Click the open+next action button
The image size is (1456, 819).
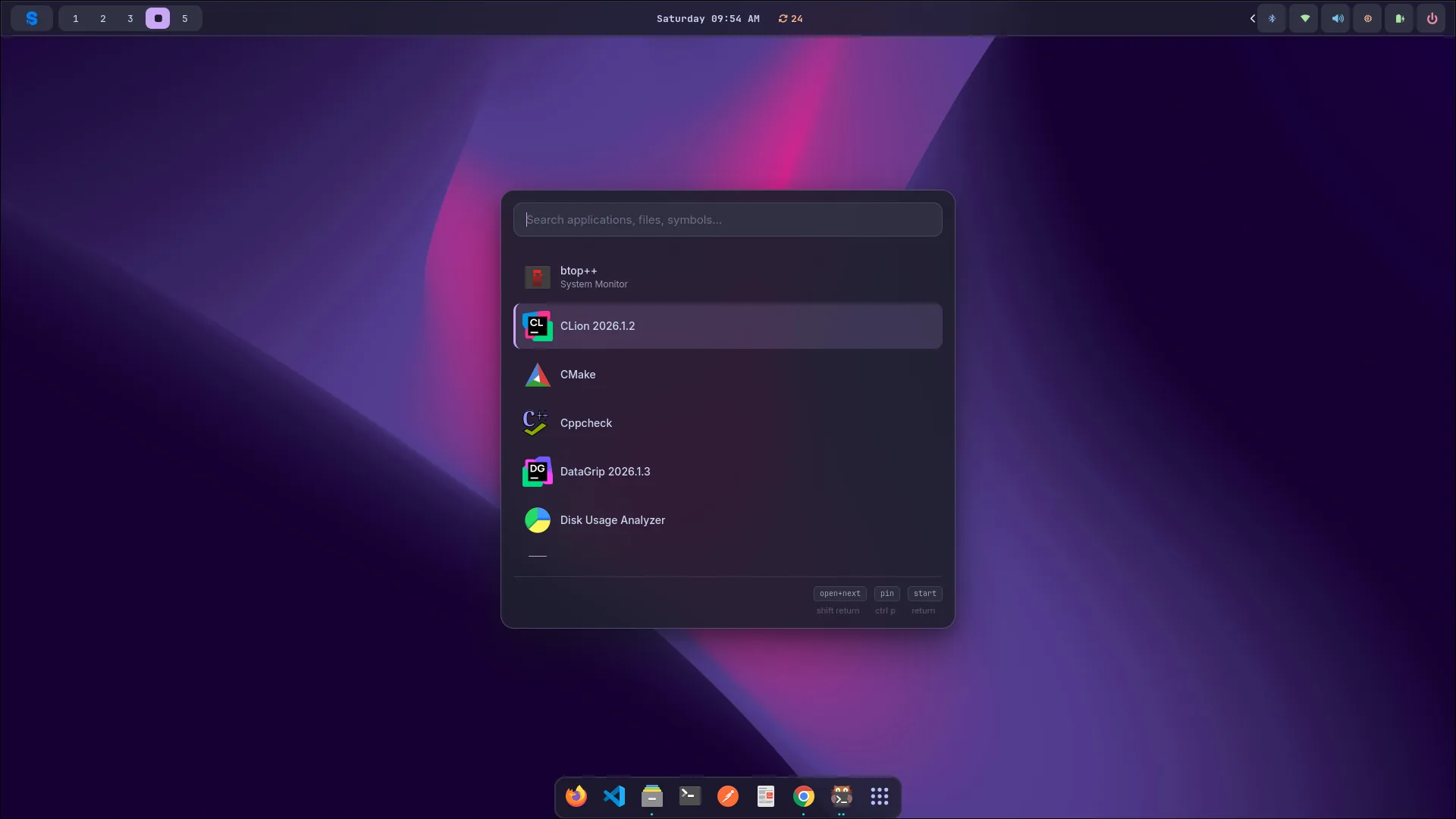coord(839,594)
